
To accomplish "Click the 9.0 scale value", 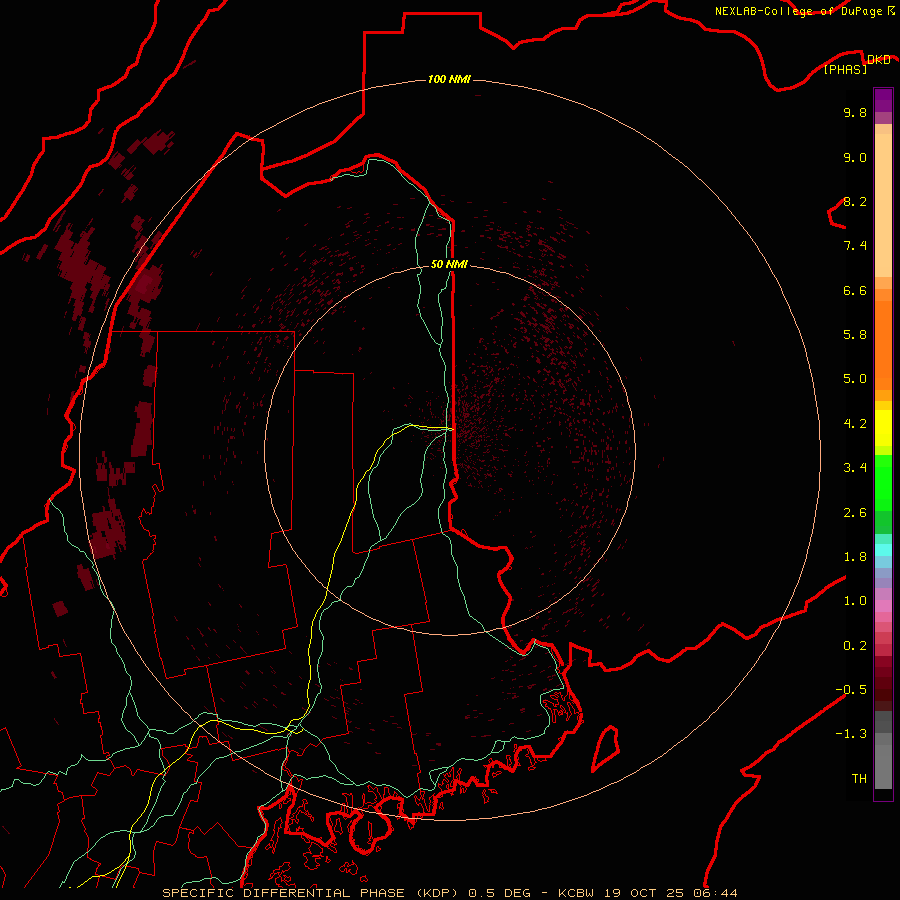I will click(855, 157).
